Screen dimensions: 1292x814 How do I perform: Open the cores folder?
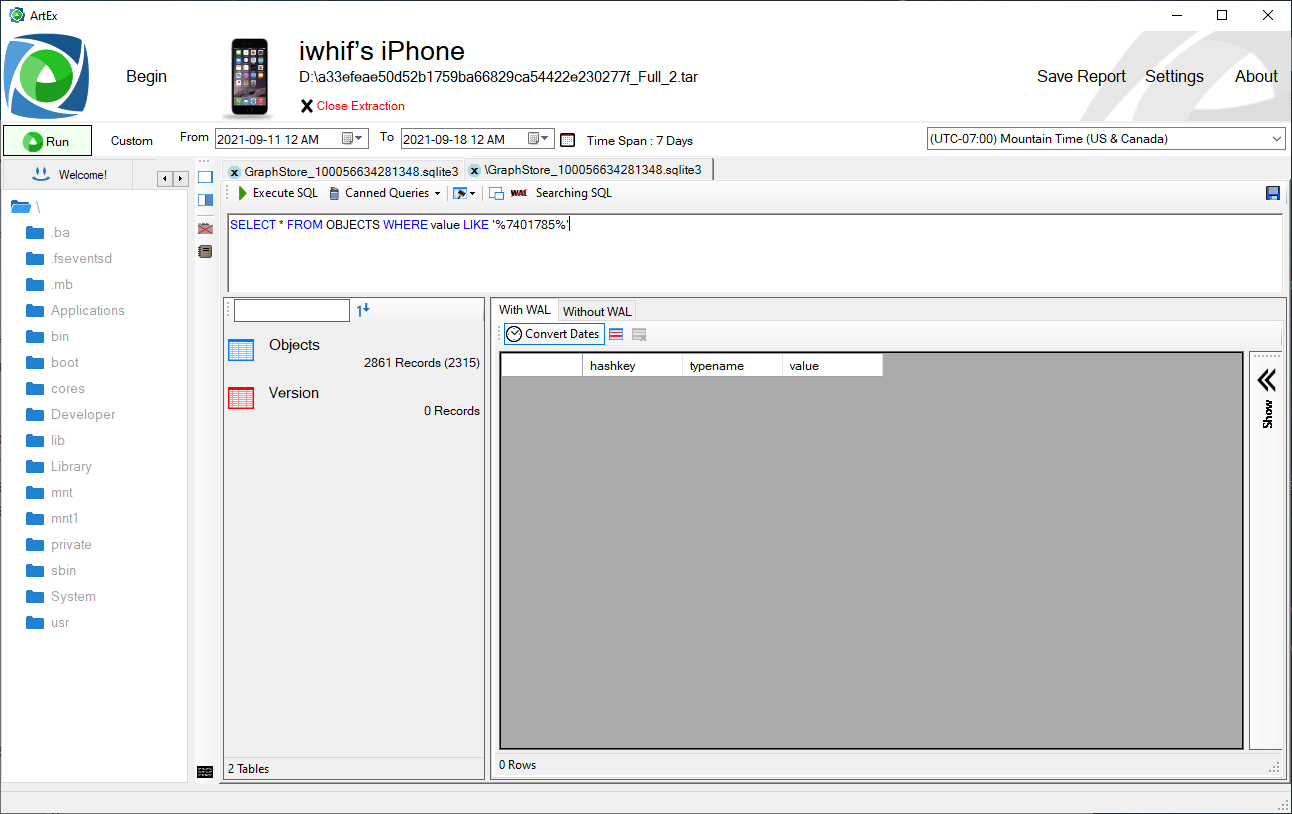coord(55,389)
